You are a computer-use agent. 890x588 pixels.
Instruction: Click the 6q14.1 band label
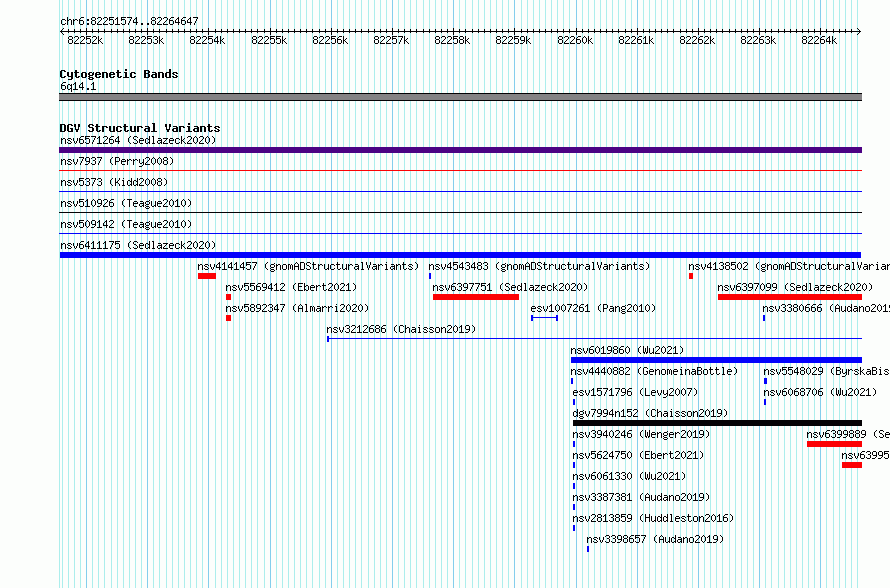pyautogui.click(x=78, y=86)
